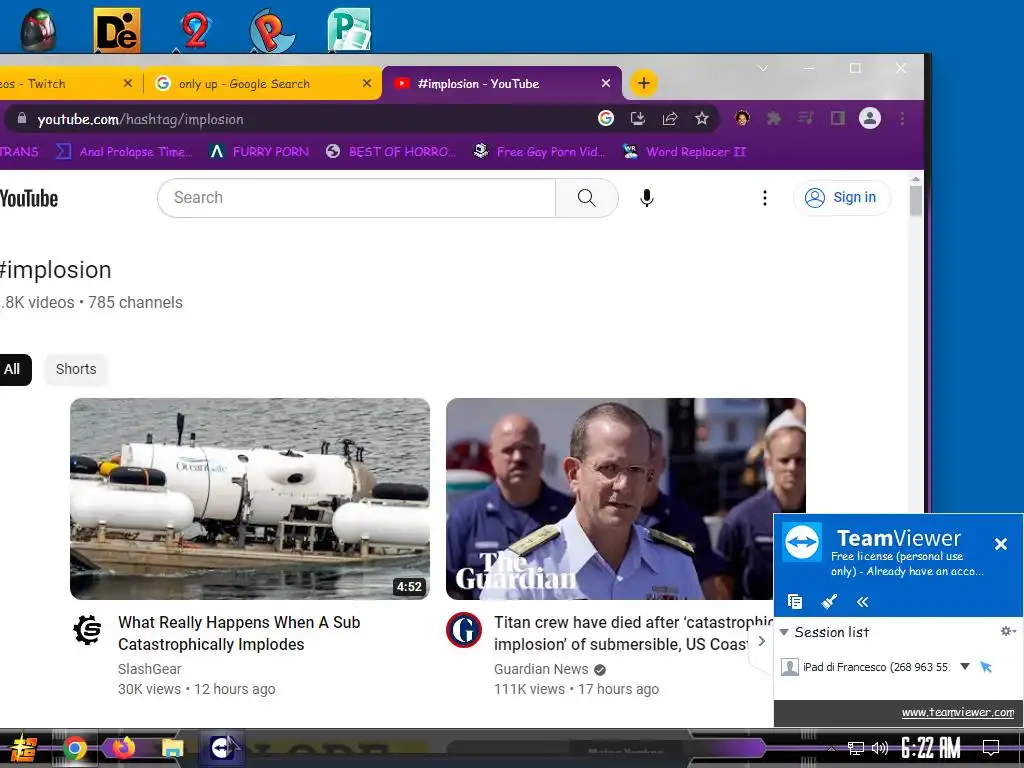Open the Publisher desktop shortcut

(349, 29)
